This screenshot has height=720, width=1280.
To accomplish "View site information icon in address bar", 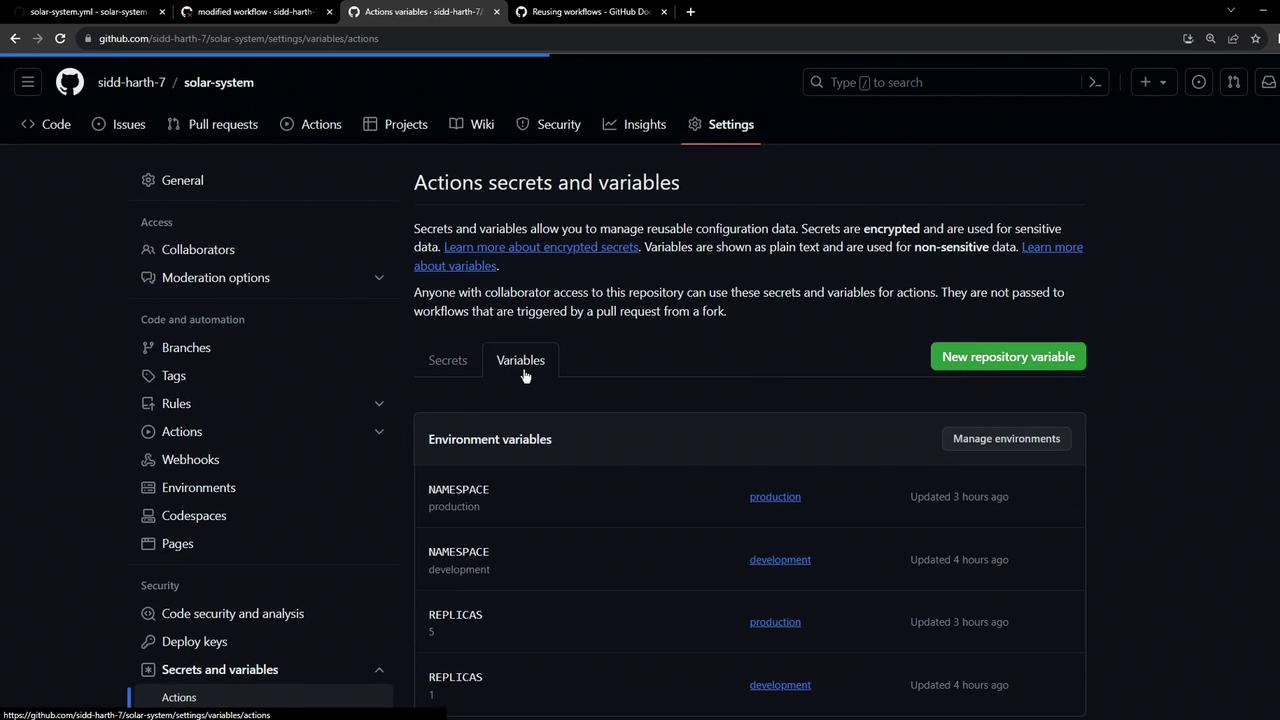I will 89,38.
